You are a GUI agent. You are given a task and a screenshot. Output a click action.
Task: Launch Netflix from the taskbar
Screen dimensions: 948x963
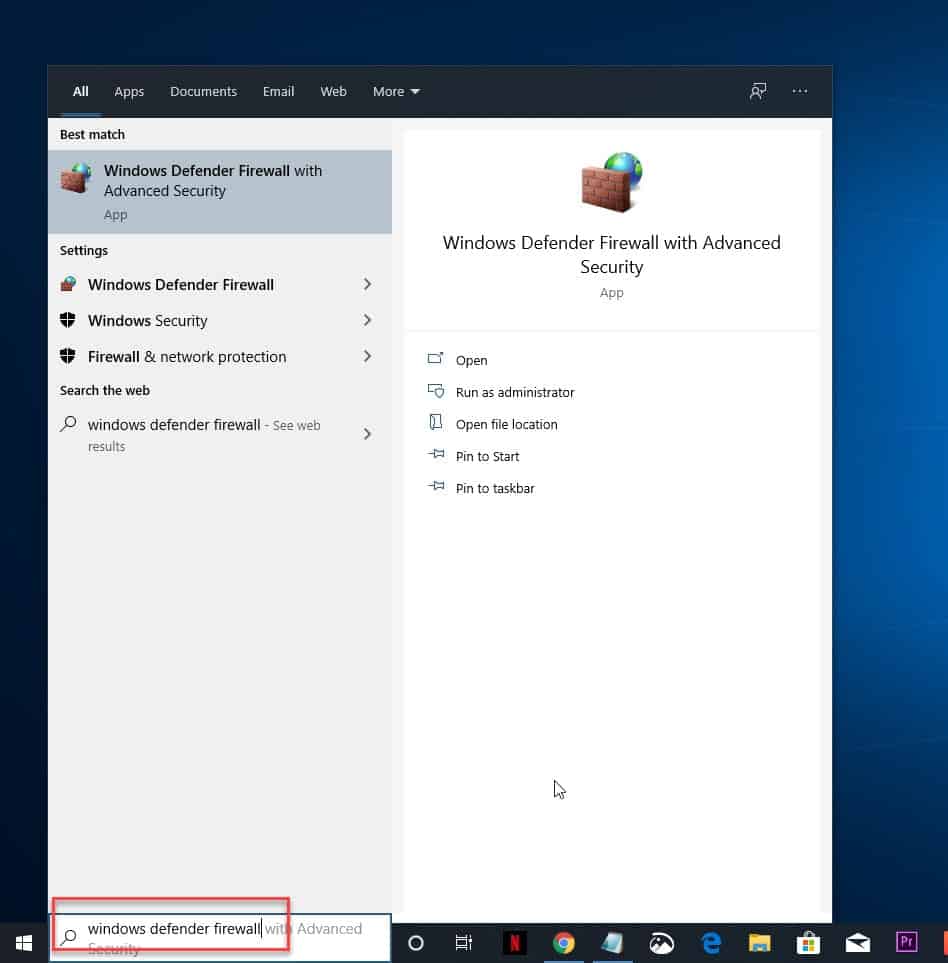[x=514, y=942]
